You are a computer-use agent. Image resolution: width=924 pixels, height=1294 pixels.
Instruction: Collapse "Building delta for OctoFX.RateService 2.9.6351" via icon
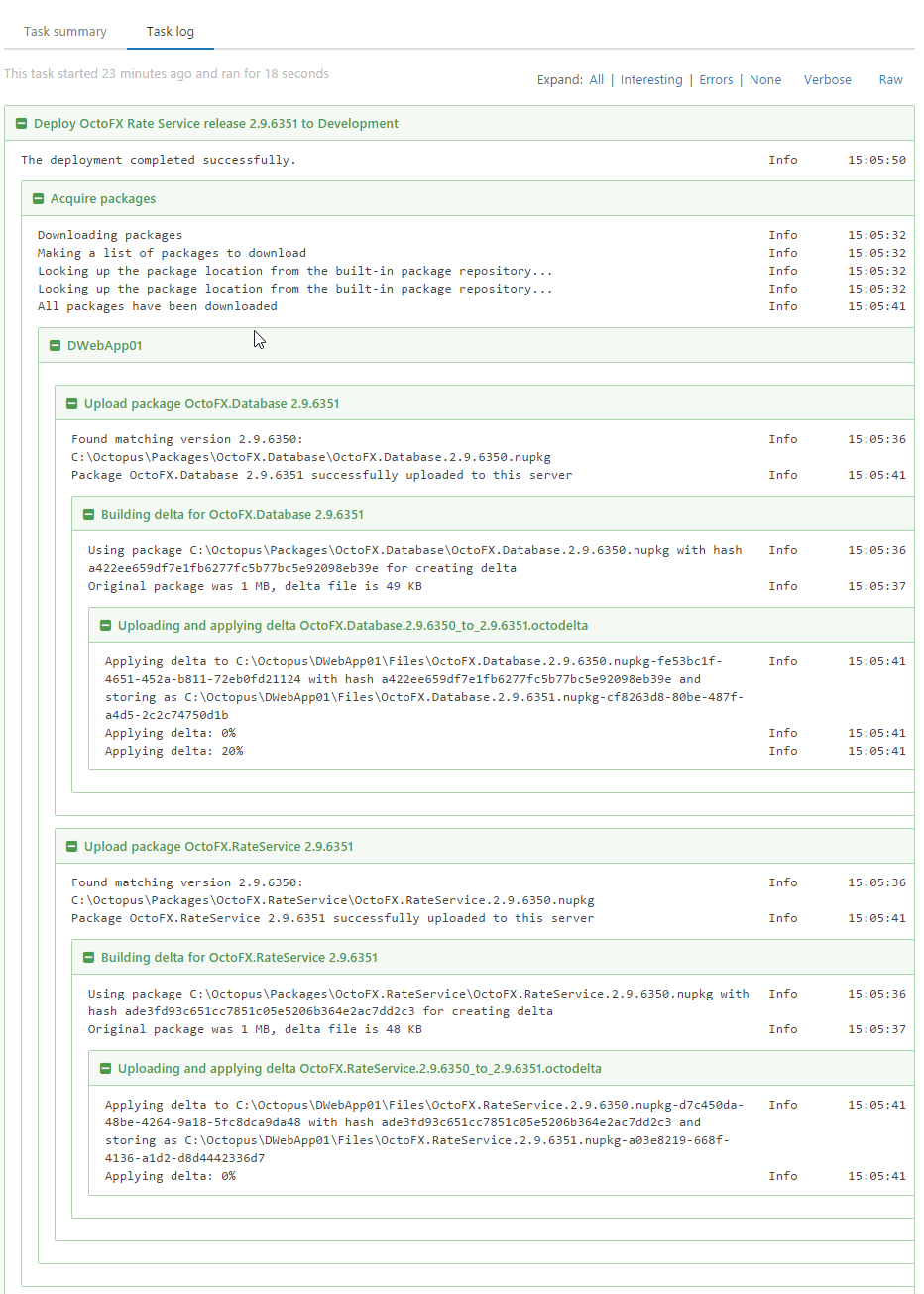pyautogui.click(x=87, y=957)
